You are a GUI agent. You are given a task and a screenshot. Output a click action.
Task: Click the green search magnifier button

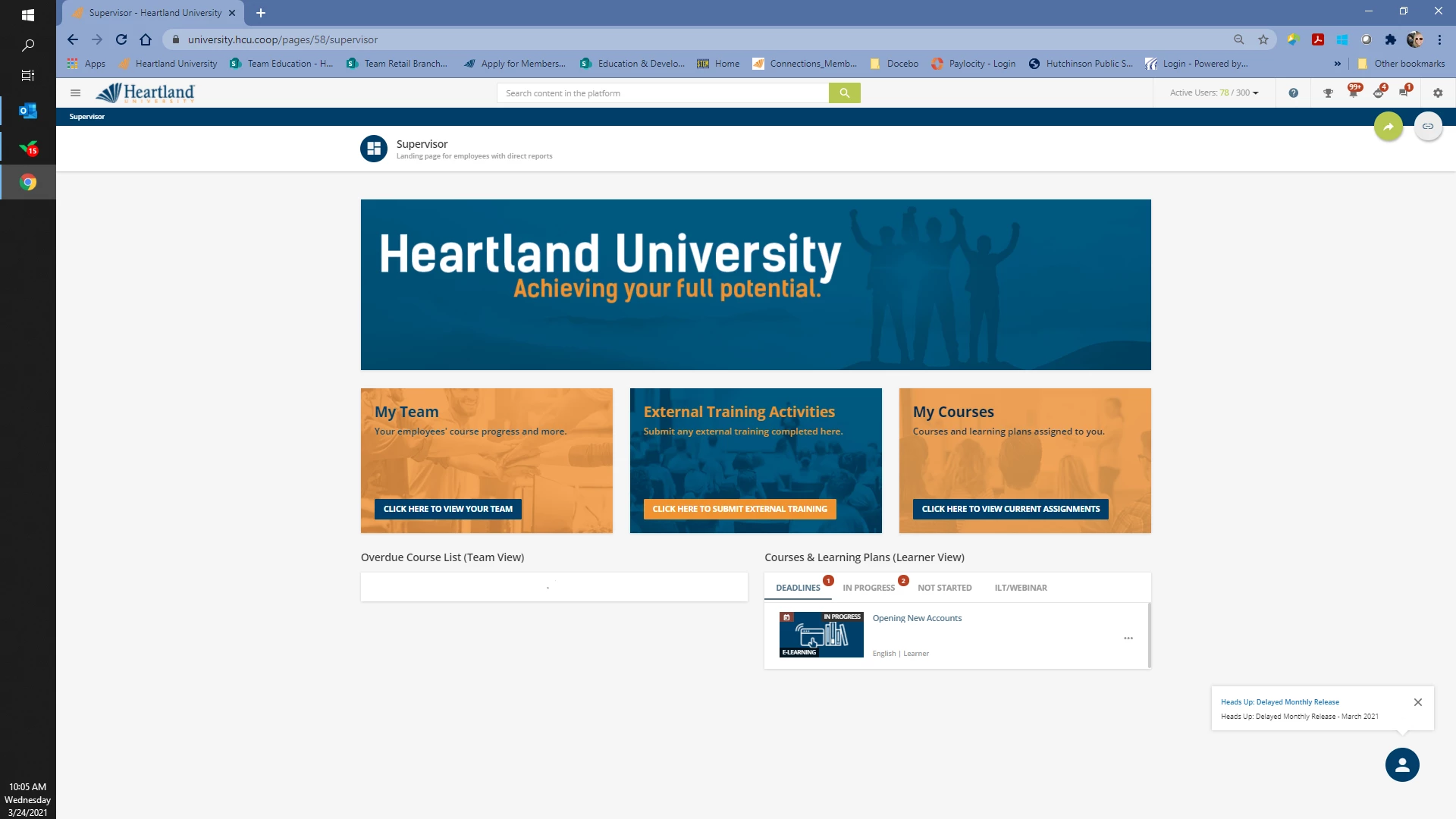[844, 93]
